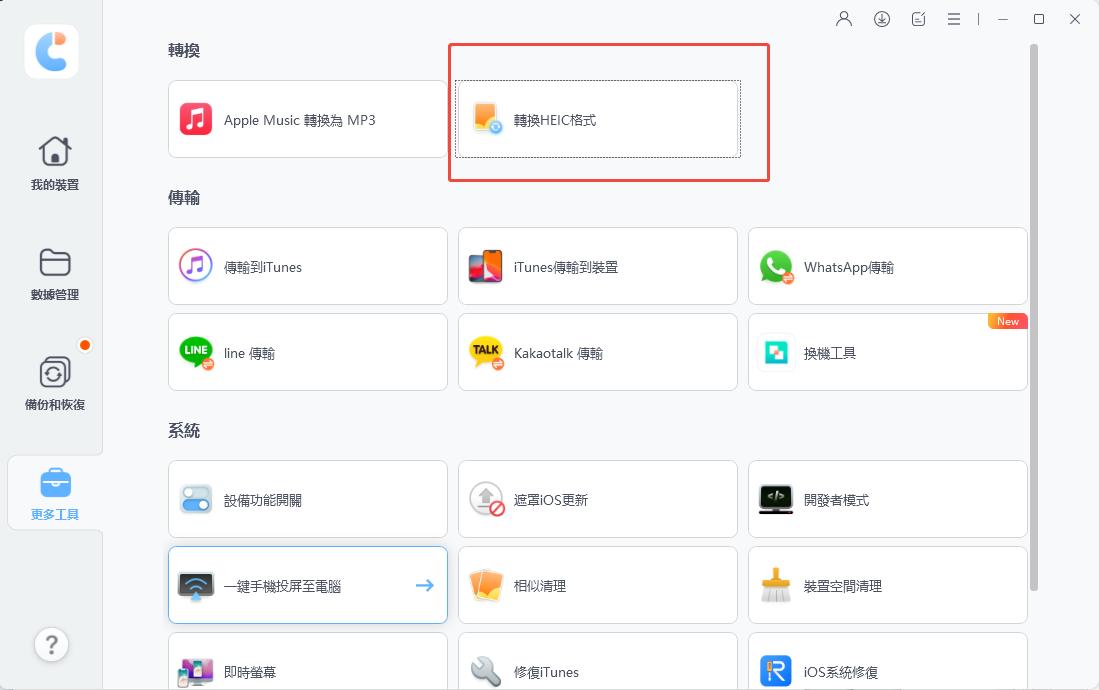The width and height of the screenshot is (1099, 690).
Task: Open the 轉換HEIC格式 converter
Action: [x=598, y=119]
